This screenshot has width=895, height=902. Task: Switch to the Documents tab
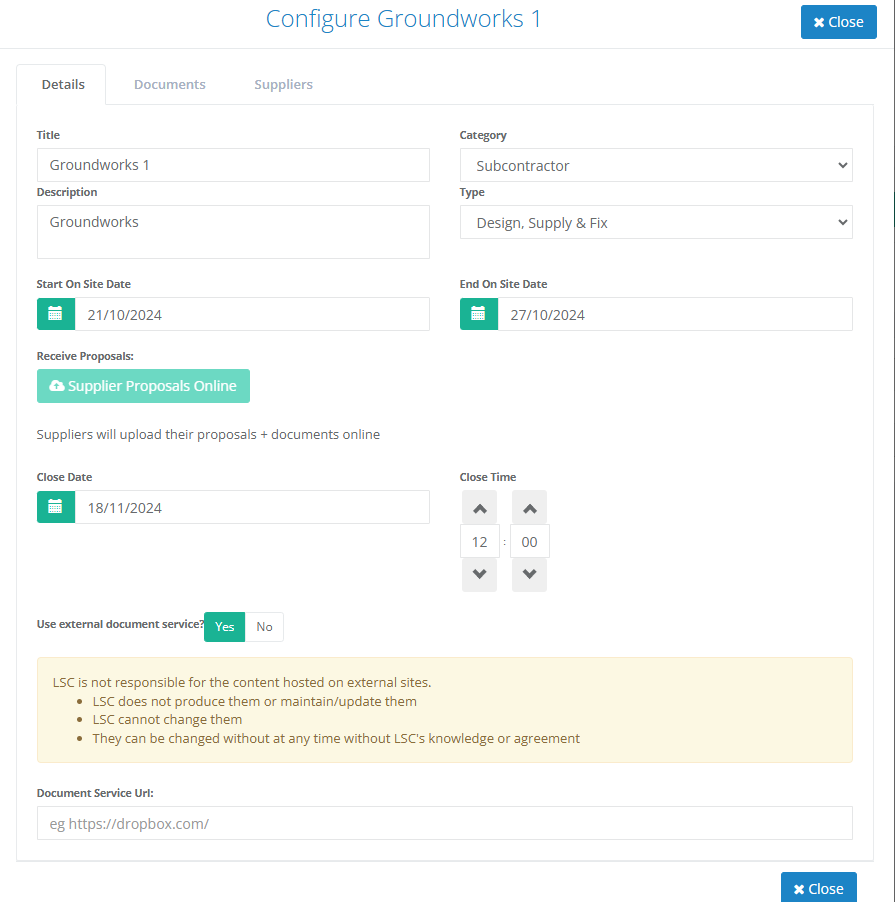(170, 85)
